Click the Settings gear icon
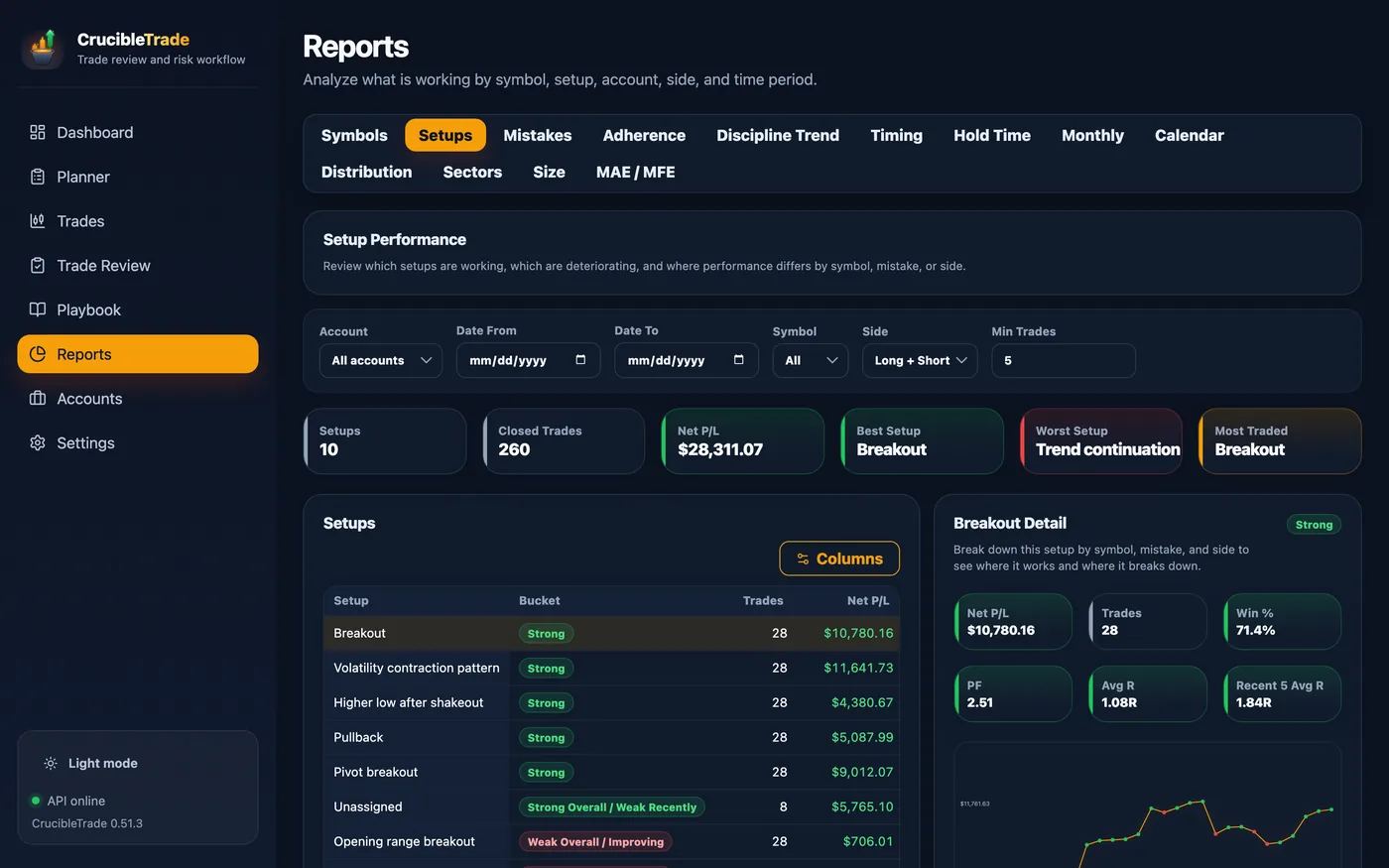This screenshot has width=1389, height=868. point(38,442)
